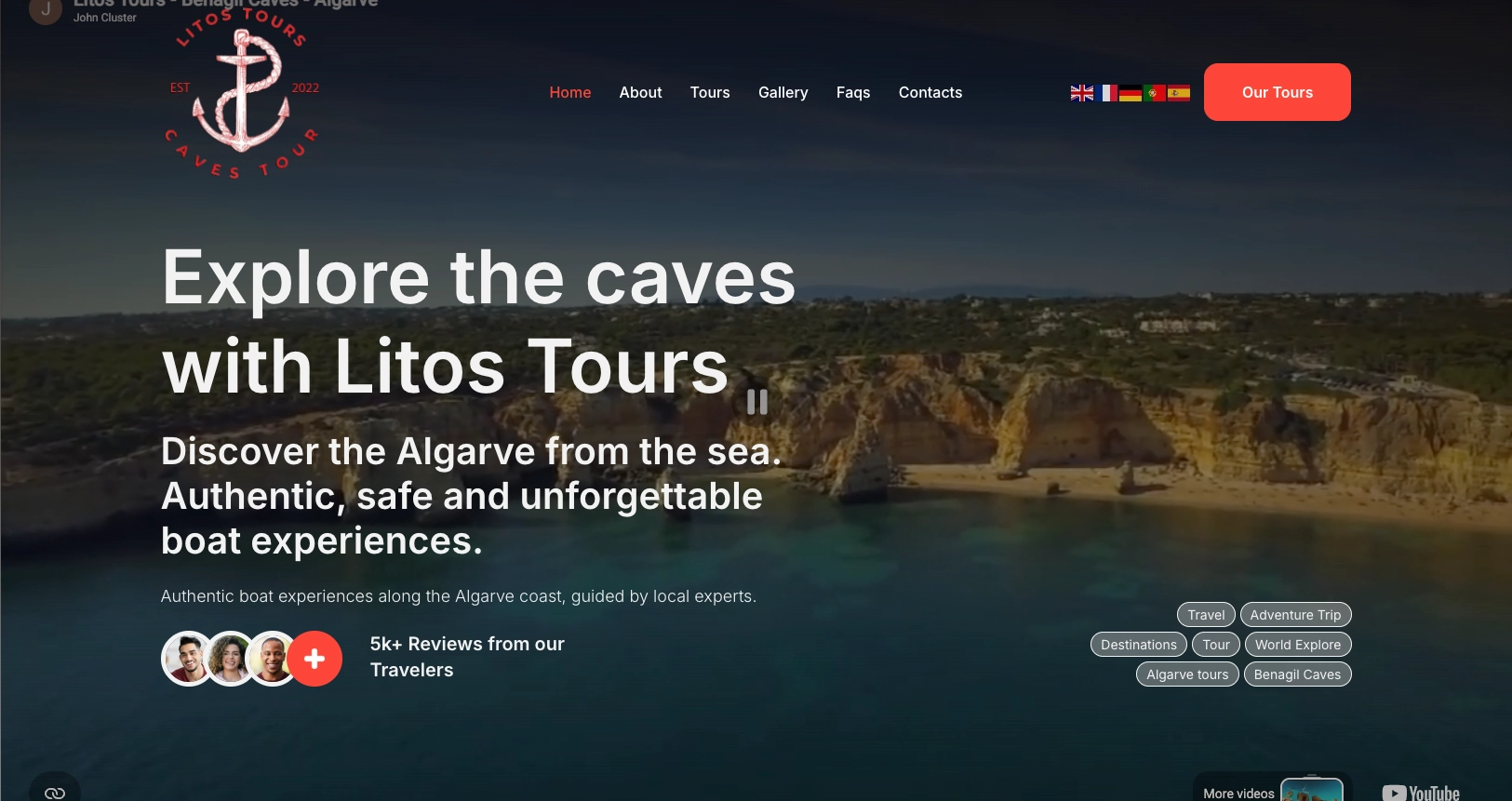
Task: Click the '5k+ Reviews from our Travelers' text
Action: click(x=467, y=657)
